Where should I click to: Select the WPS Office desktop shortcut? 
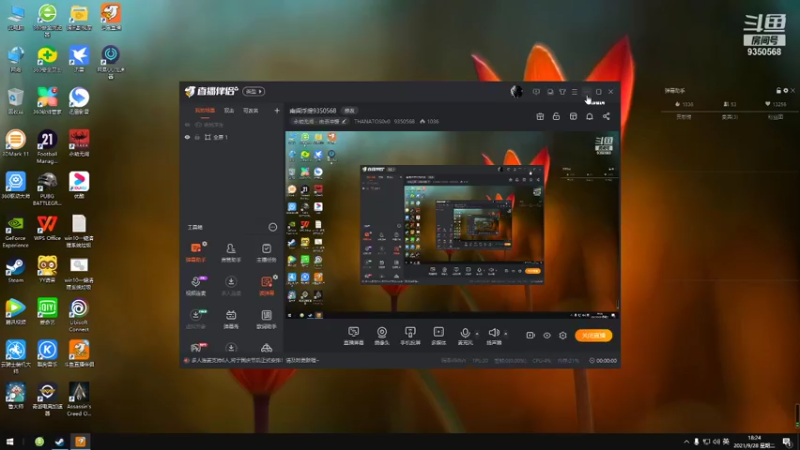coord(47,228)
